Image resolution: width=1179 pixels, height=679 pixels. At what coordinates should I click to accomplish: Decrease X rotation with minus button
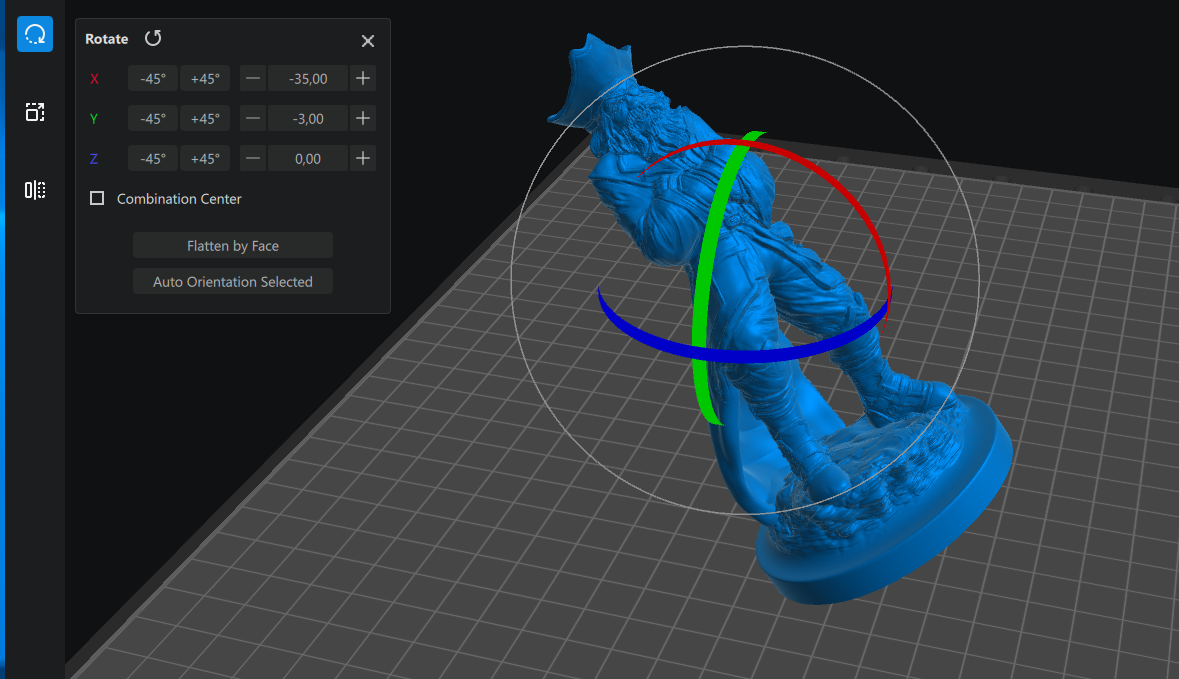point(254,78)
